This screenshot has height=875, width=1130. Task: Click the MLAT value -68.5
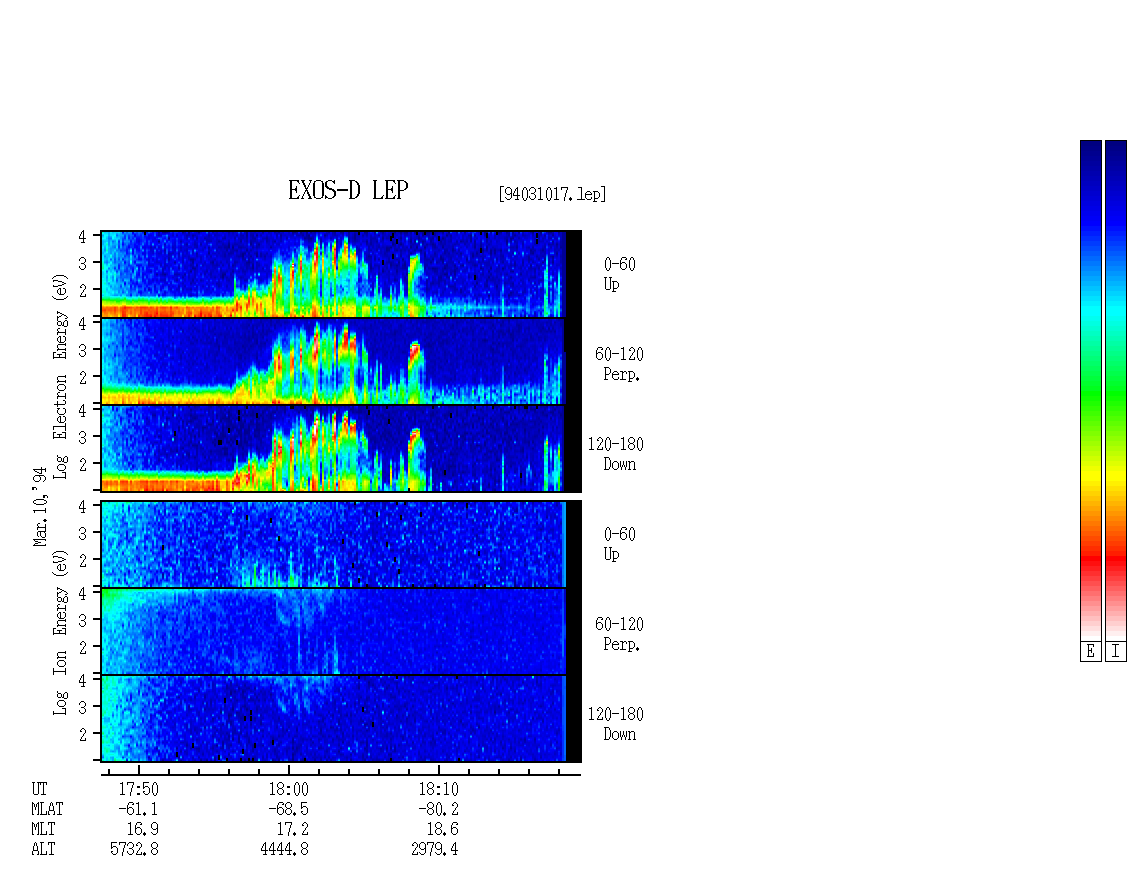coord(288,809)
